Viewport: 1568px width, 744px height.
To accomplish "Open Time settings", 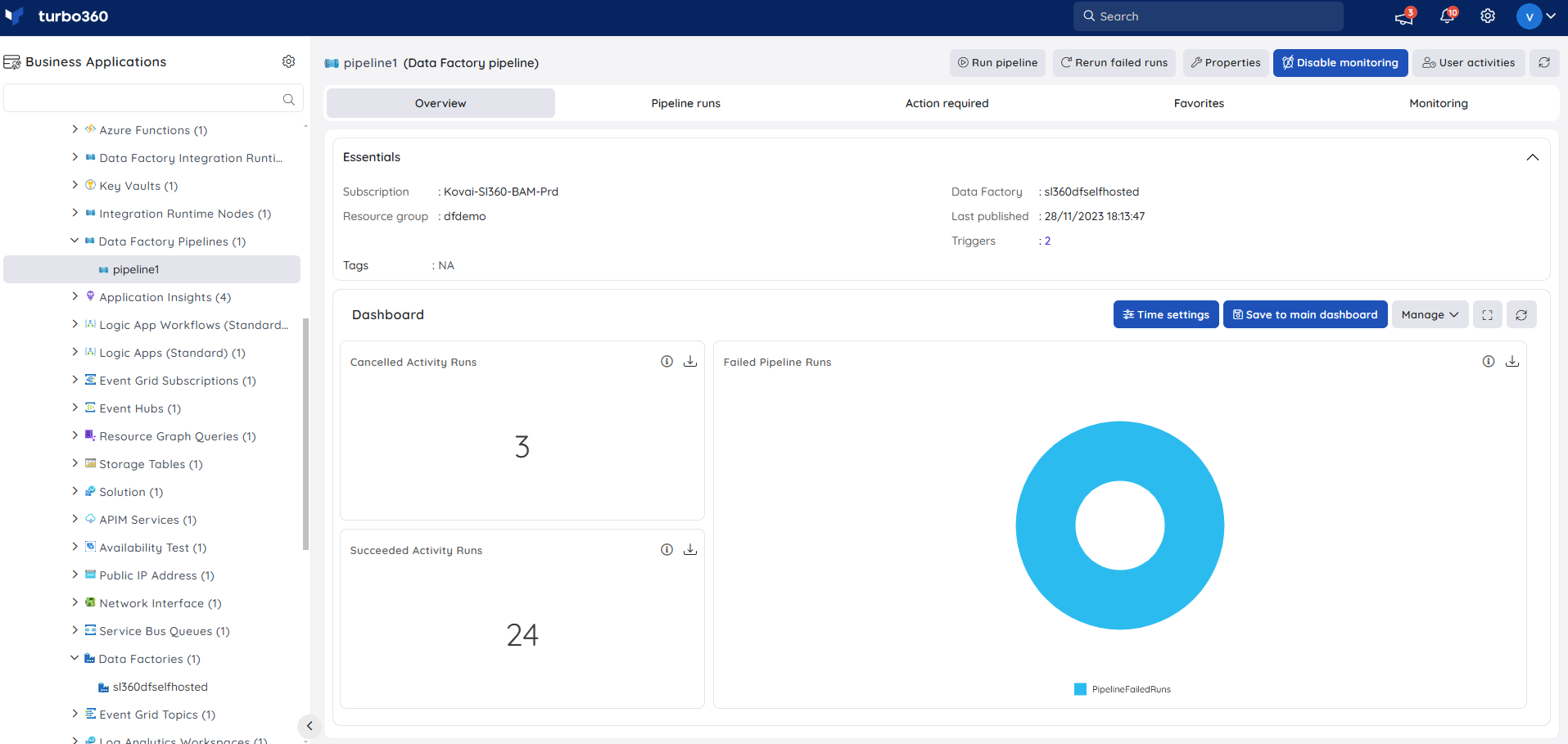I will [x=1166, y=314].
